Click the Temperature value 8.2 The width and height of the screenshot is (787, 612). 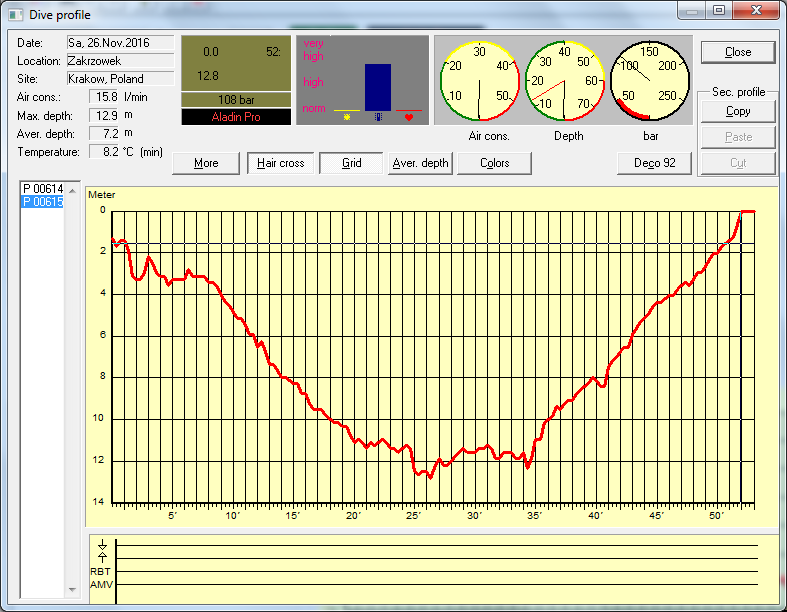(x=104, y=152)
